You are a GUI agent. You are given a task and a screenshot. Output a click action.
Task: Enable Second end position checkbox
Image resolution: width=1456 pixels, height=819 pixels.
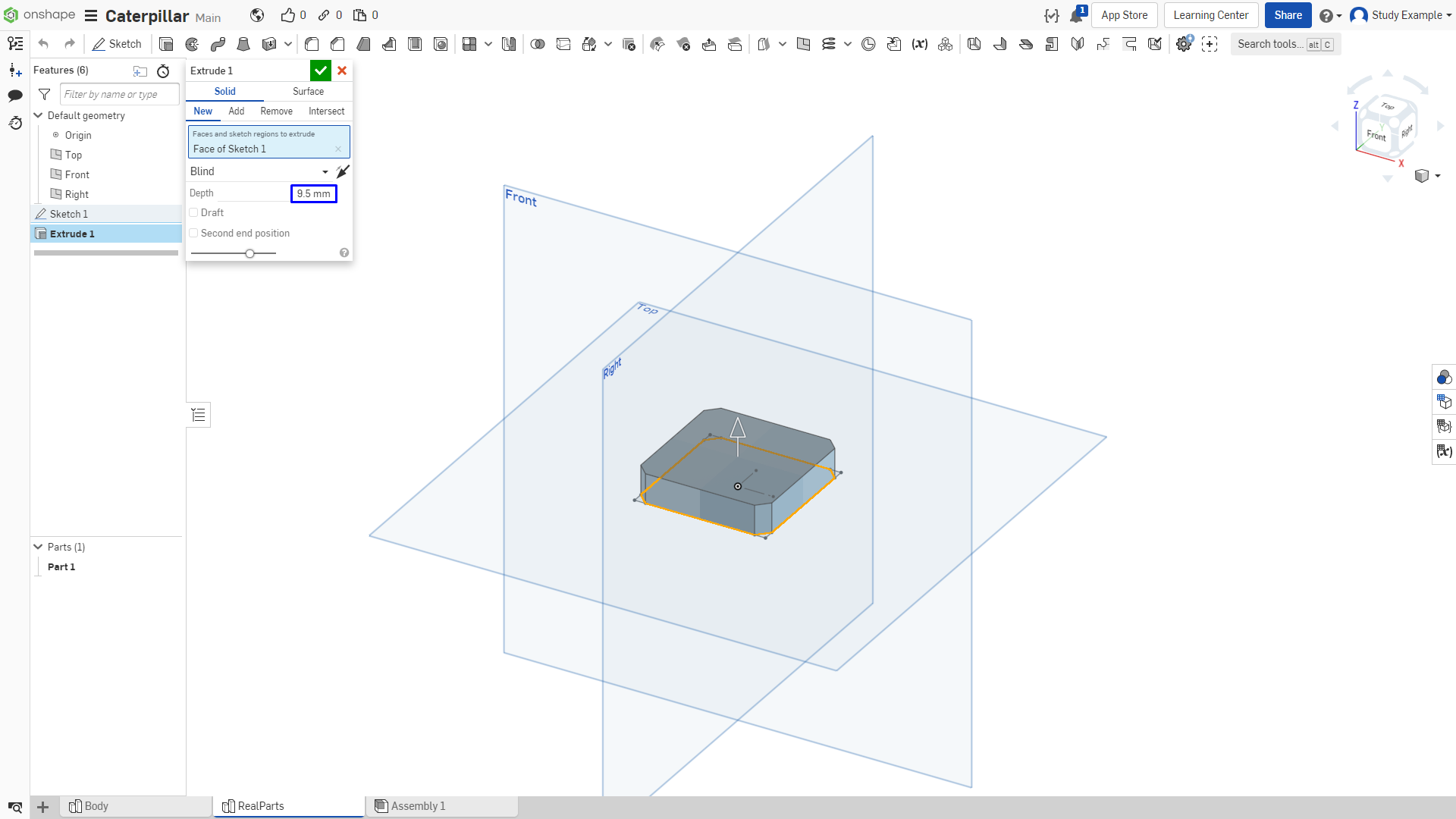coord(194,234)
